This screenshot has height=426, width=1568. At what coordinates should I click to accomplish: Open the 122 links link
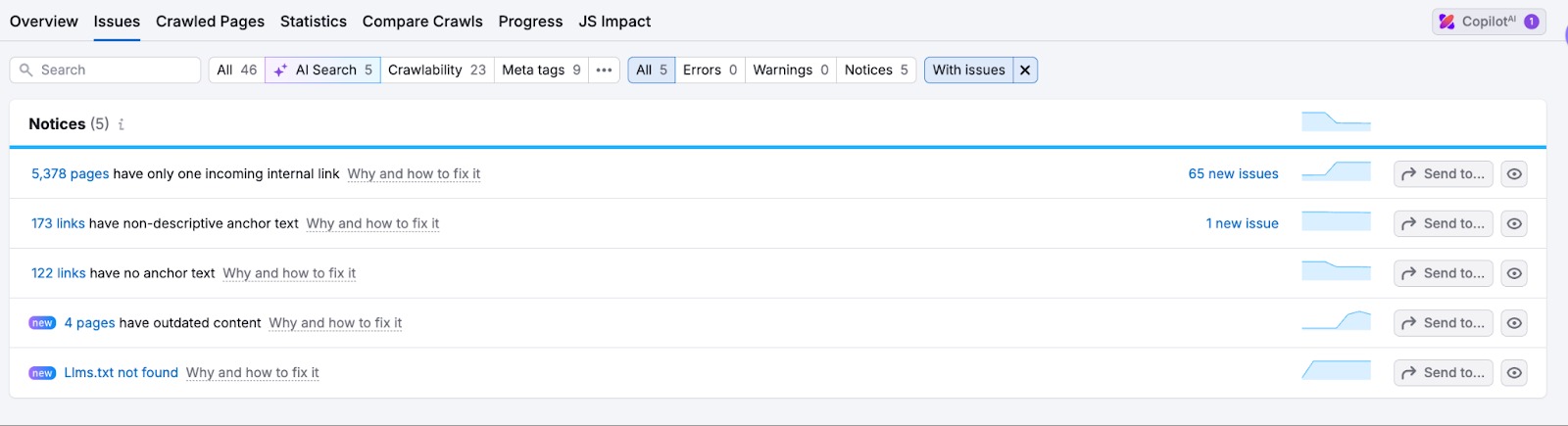(x=58, y=273)
